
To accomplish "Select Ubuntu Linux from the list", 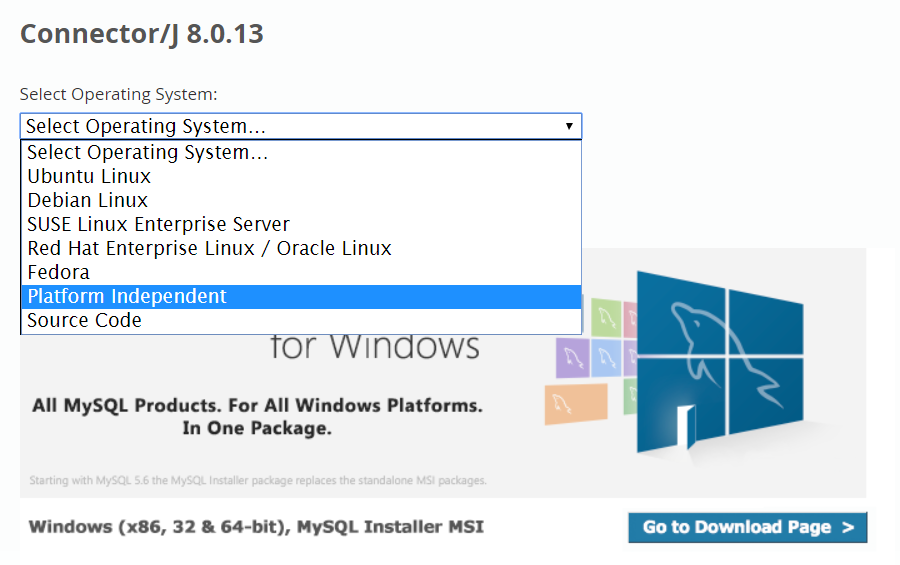I will click(301, 176).
